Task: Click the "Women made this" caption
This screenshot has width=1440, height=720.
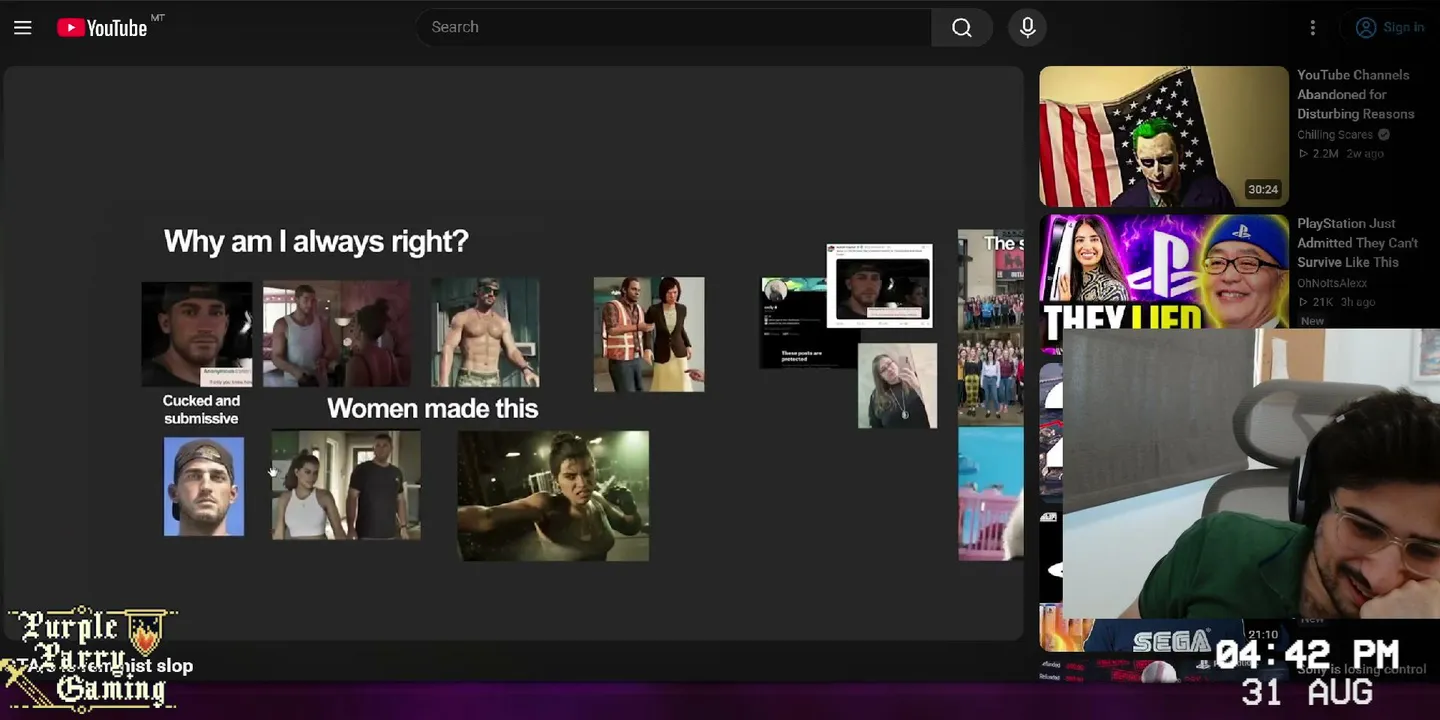Action: 433,408
